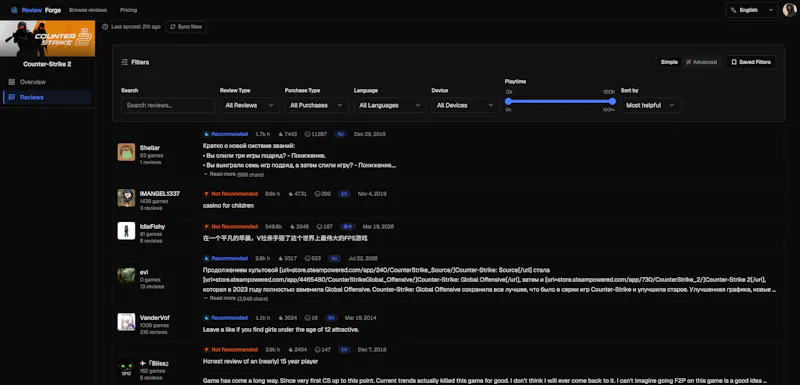
Task: Expand Read more (3,048 chars)
Action: 235,298
